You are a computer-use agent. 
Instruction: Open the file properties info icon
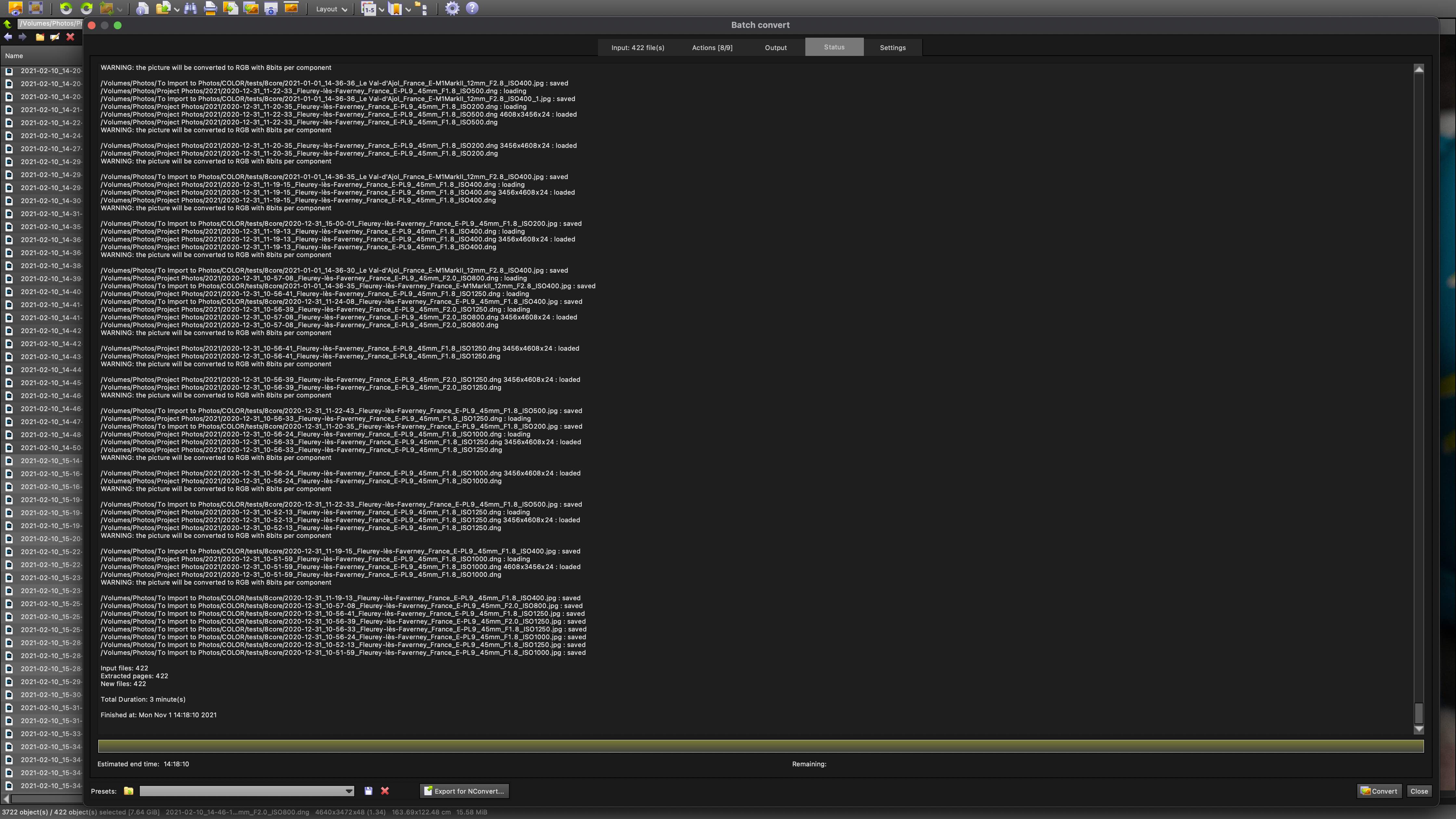point(142,8)
